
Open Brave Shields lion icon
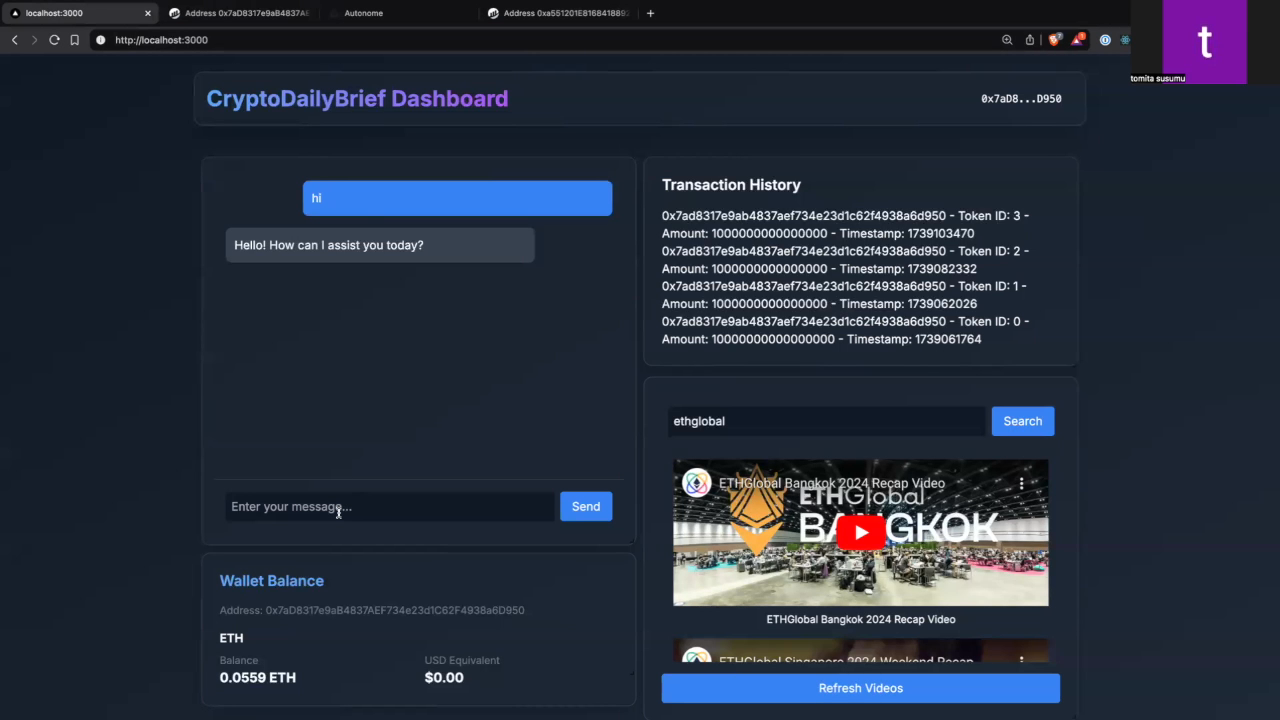pos(1054,40)
